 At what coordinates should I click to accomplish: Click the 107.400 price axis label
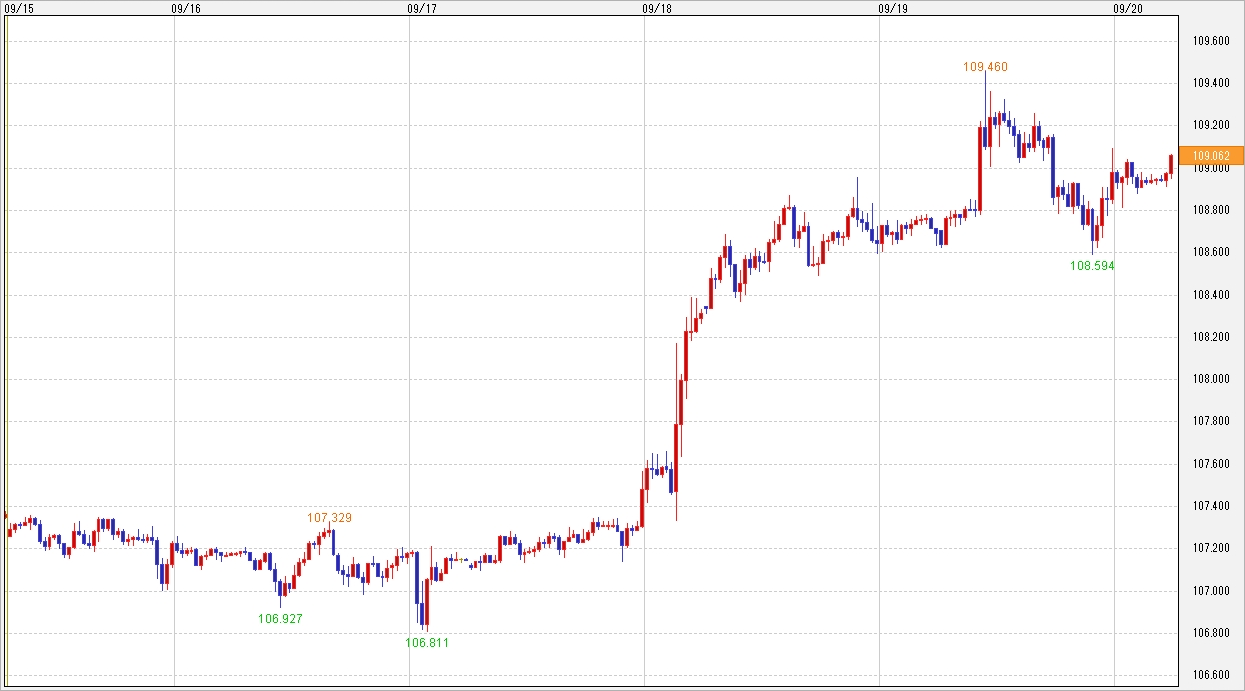[1211, 506]
